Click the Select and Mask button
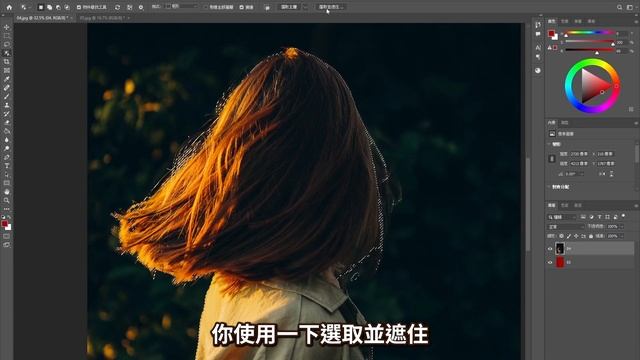The width and height of the screenshot is (640, 360). click(330, 7)
